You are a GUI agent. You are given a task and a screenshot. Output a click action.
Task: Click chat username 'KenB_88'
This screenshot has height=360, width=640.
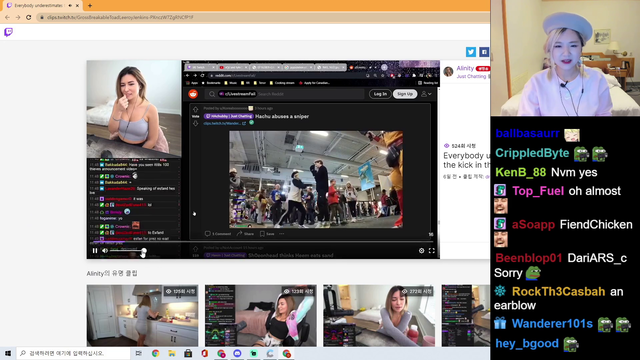tap(520, 172)
